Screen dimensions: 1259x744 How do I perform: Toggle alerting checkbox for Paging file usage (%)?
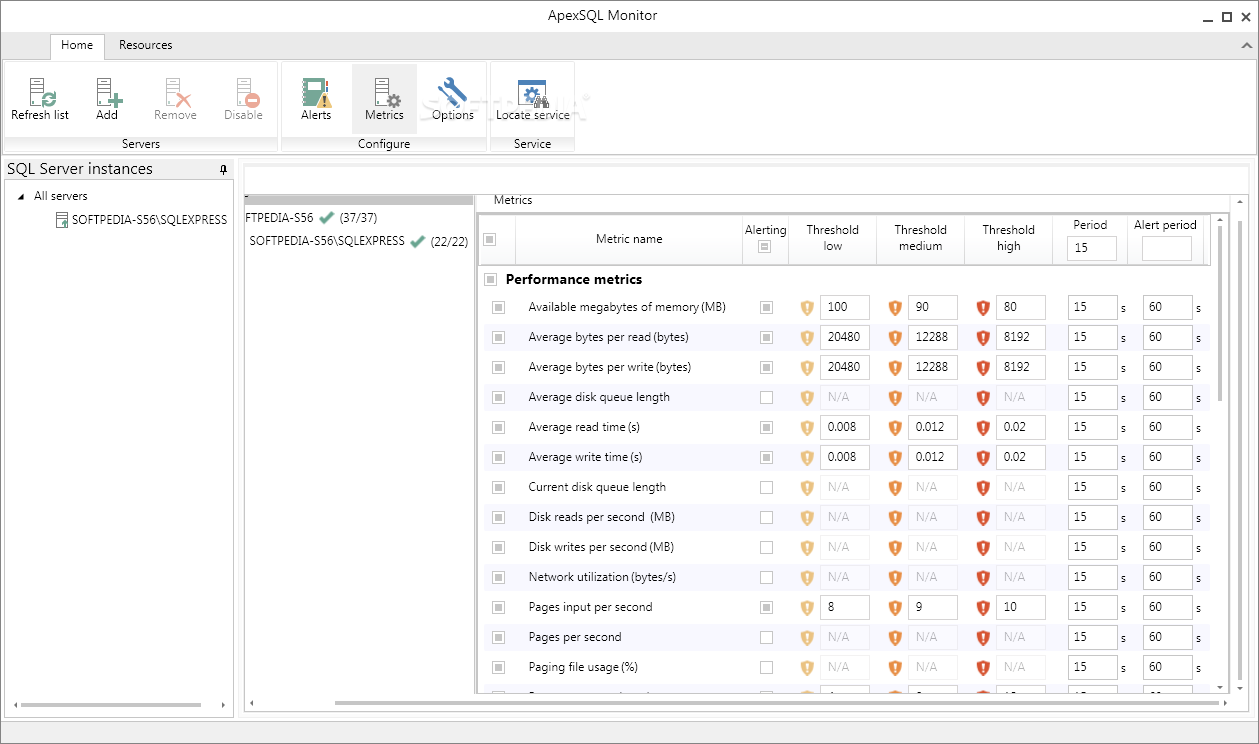(x=766, y=668)
